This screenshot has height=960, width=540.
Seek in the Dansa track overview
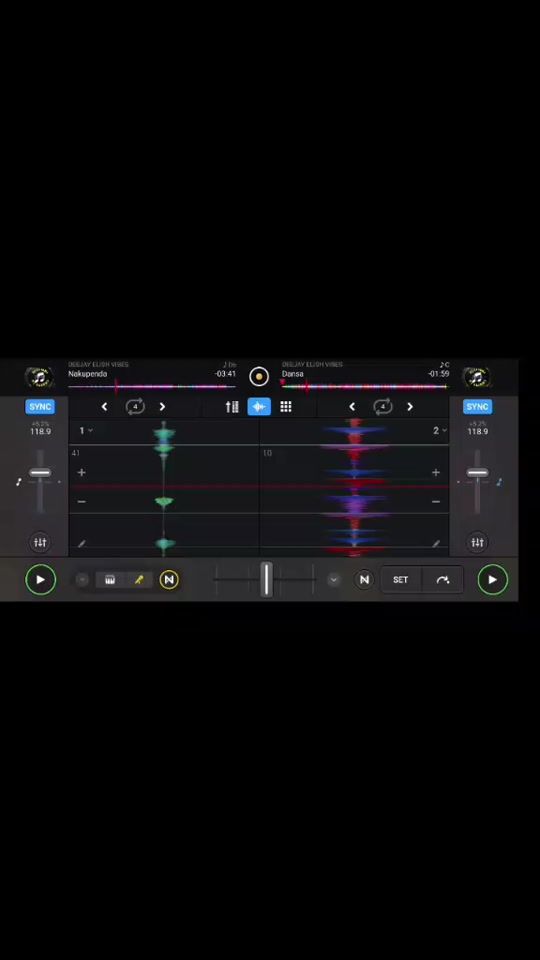tap(365, 387)
